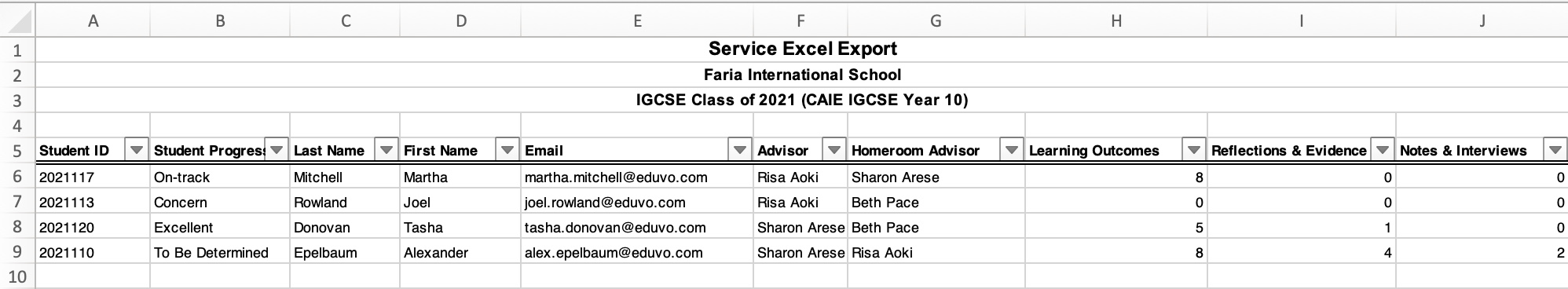The image size is (1568, 289).
Task: Open the Student ID filter dropdown
Action: pos(137,150)
